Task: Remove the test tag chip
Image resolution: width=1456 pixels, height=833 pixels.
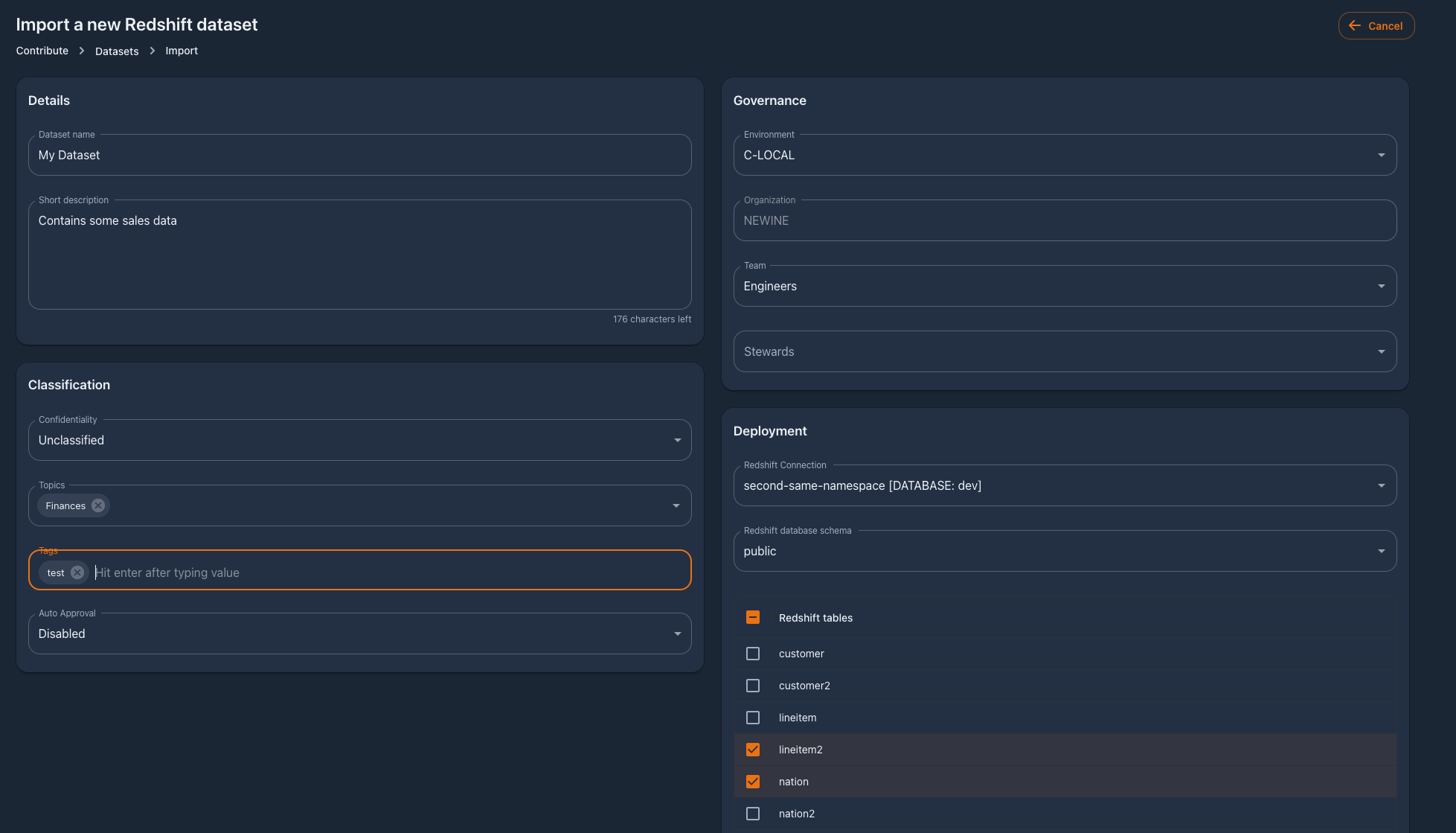Action: (x=77, y=572)
